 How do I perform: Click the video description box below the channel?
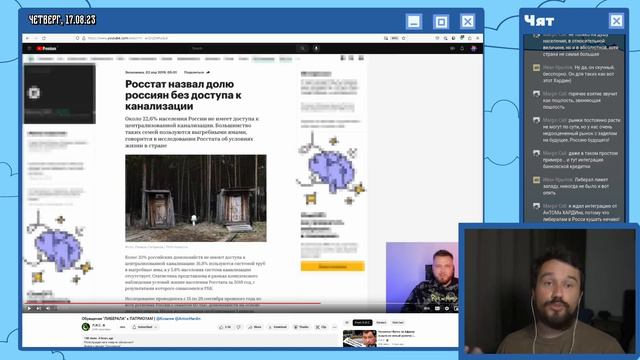click(210, 341)
